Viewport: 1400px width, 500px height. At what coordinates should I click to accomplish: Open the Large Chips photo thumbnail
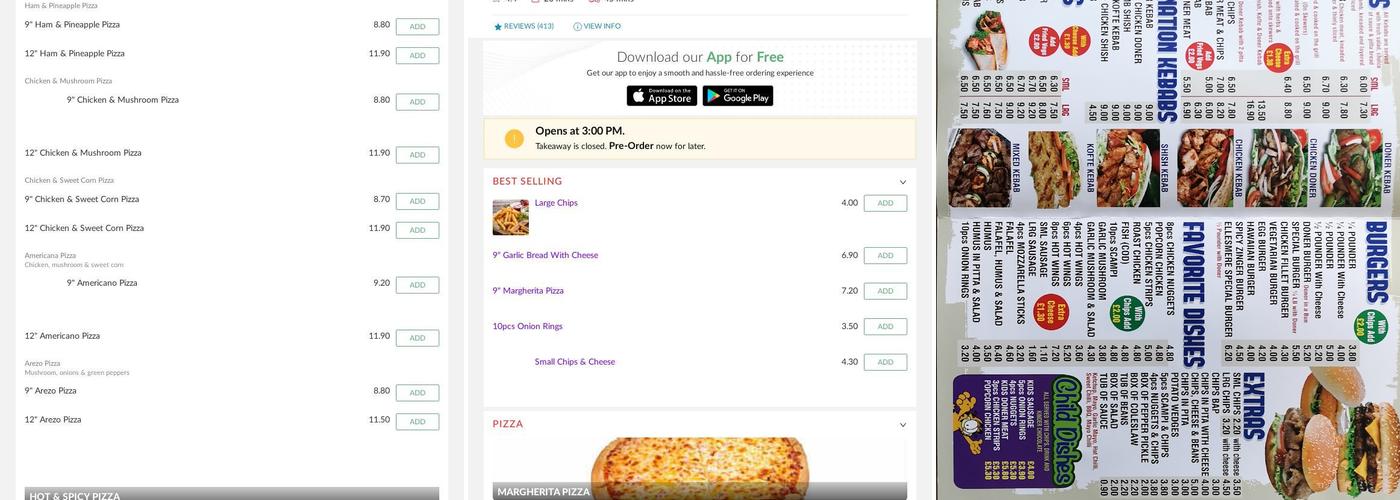click(x=510, y=217)
